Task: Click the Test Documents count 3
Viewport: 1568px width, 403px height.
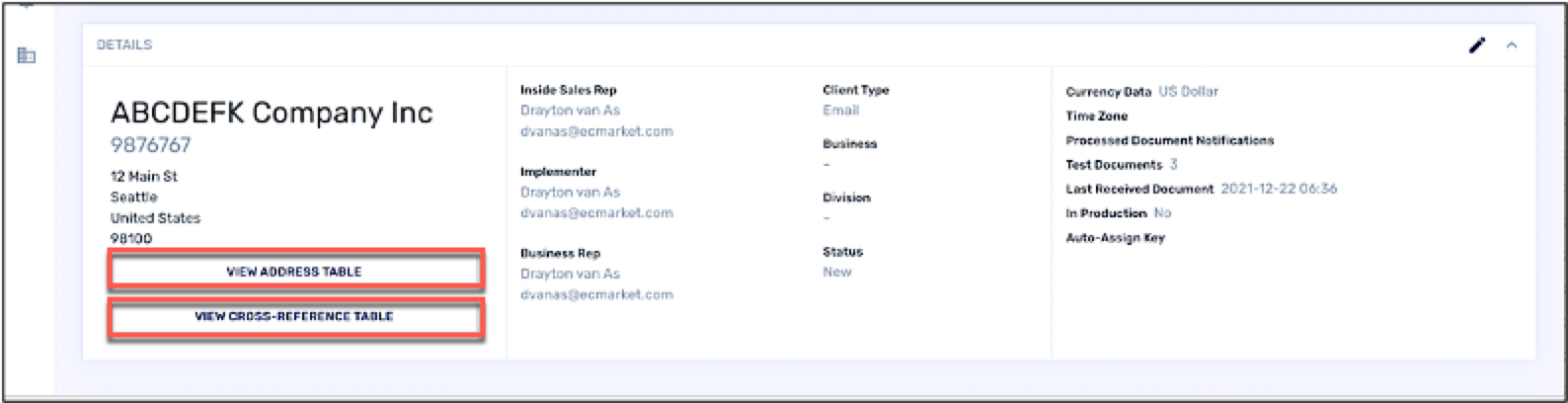Action: point(1173,165)
